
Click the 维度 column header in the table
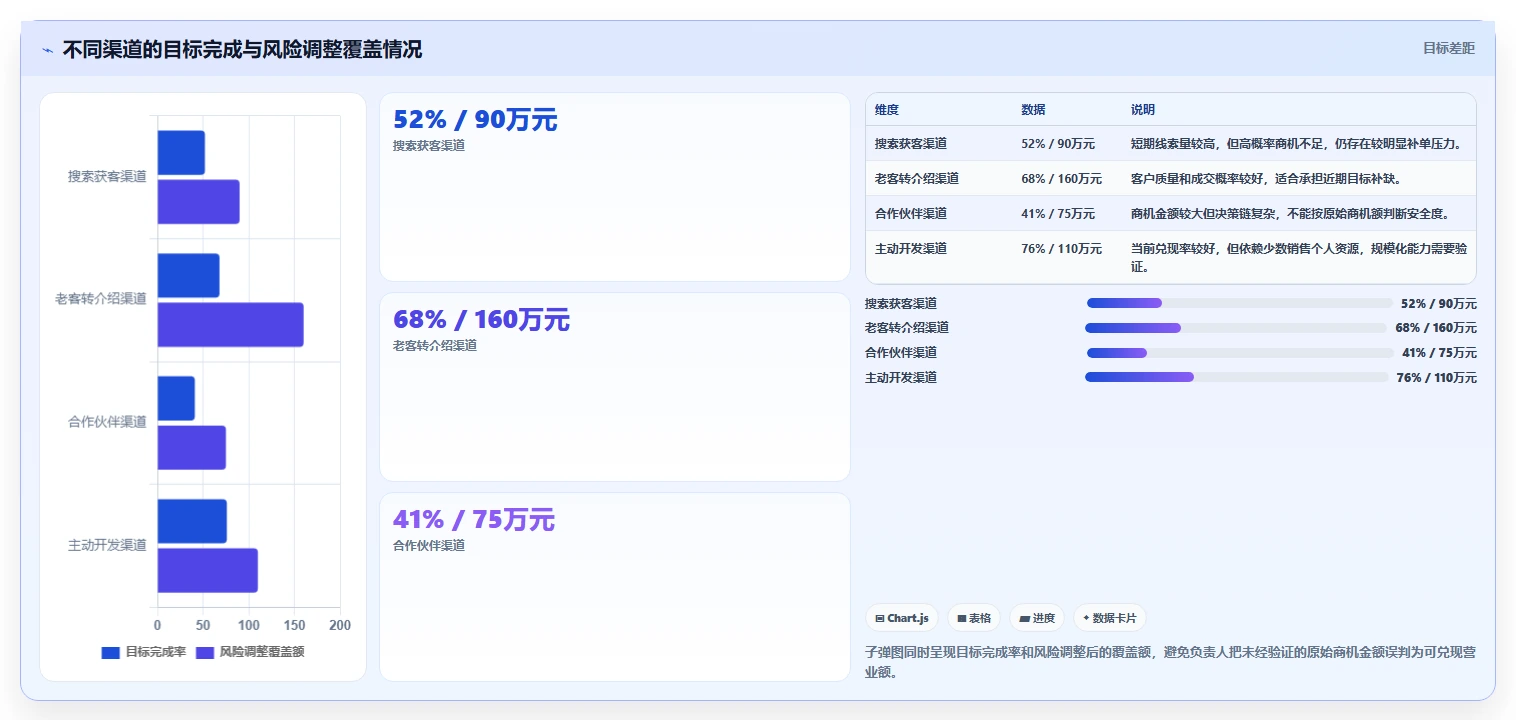point(887,110)
